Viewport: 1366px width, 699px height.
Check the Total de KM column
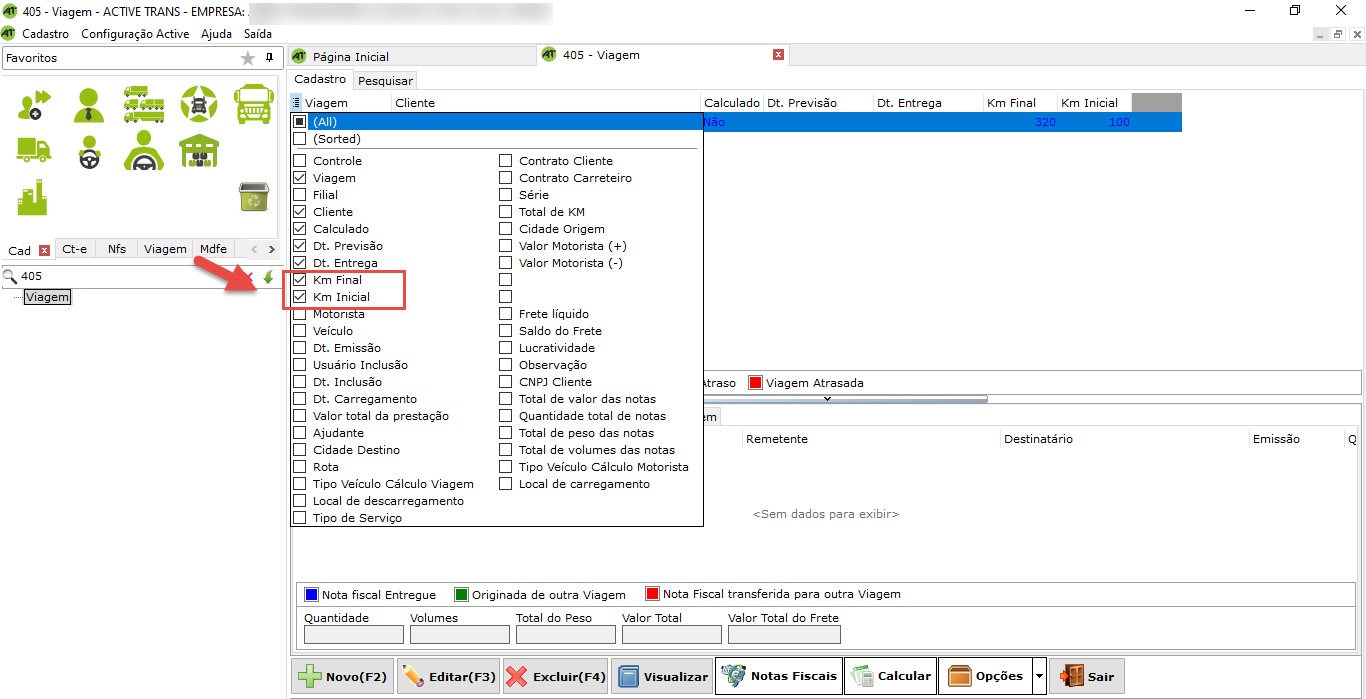[505, 212]
